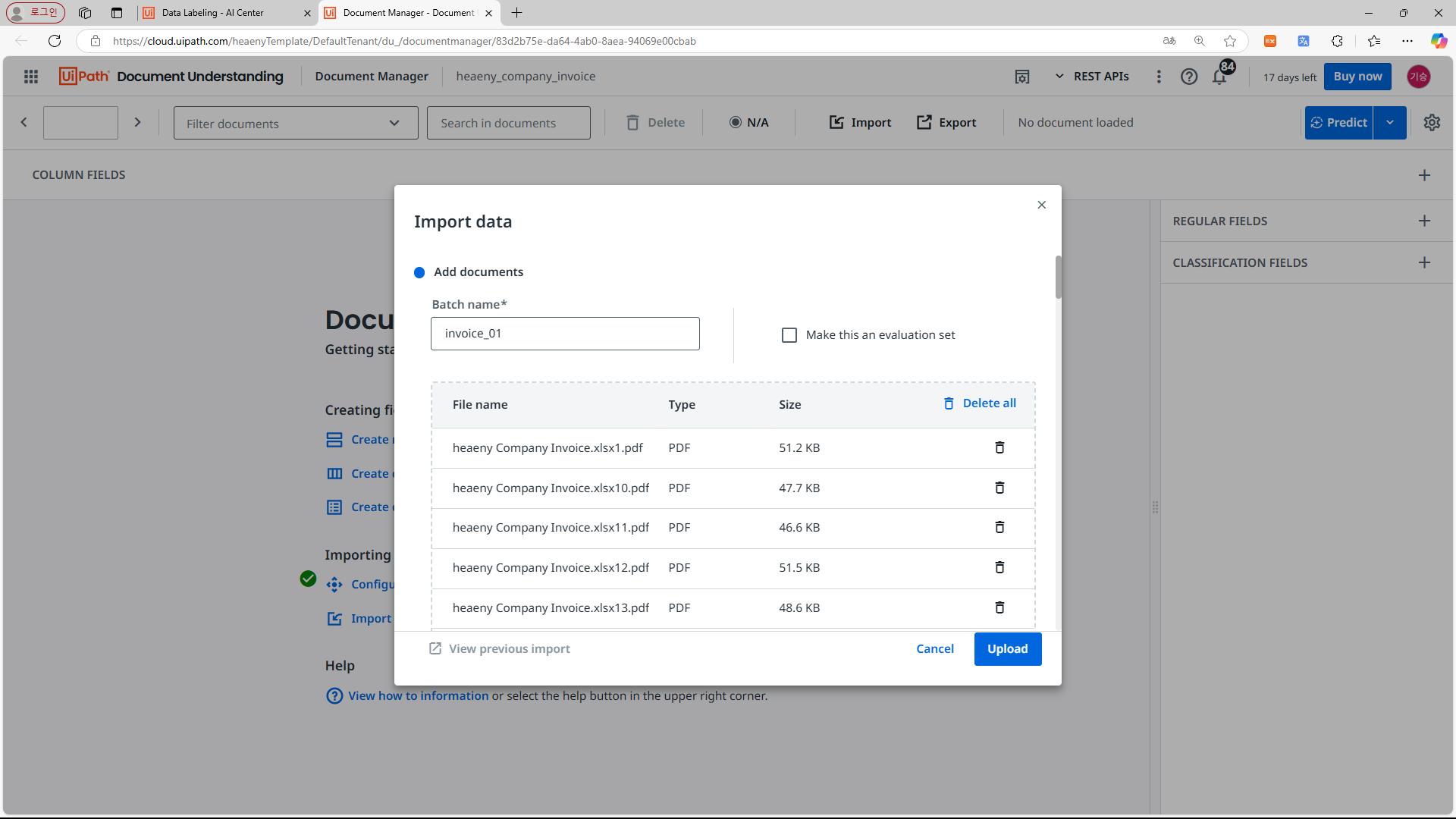The height and width of the screenshot is (819, 1456).
Task: Click the three-dot more options menu
Action: coord(1158,77)
